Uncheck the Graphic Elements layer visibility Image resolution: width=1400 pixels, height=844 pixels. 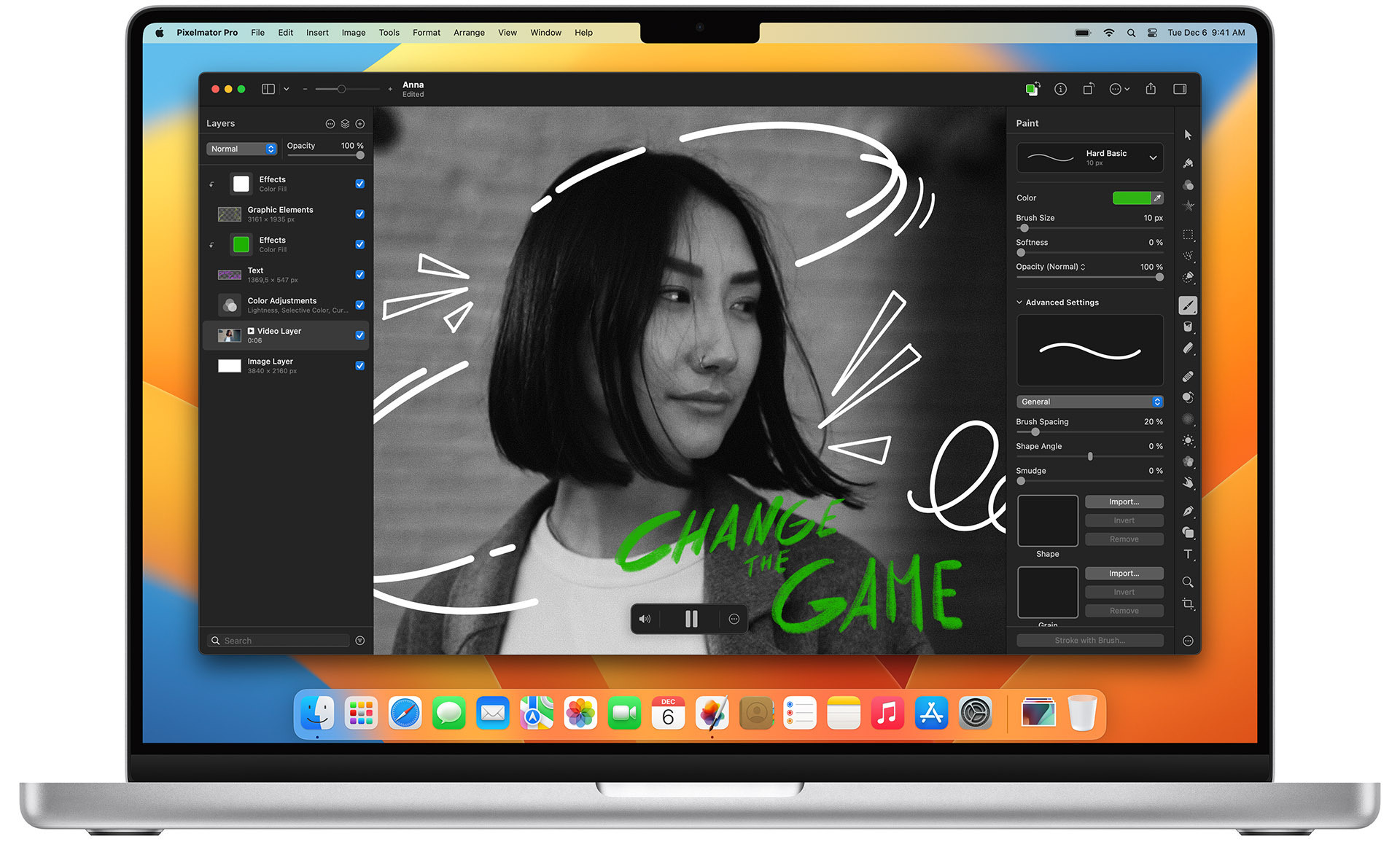click(359, 214)
